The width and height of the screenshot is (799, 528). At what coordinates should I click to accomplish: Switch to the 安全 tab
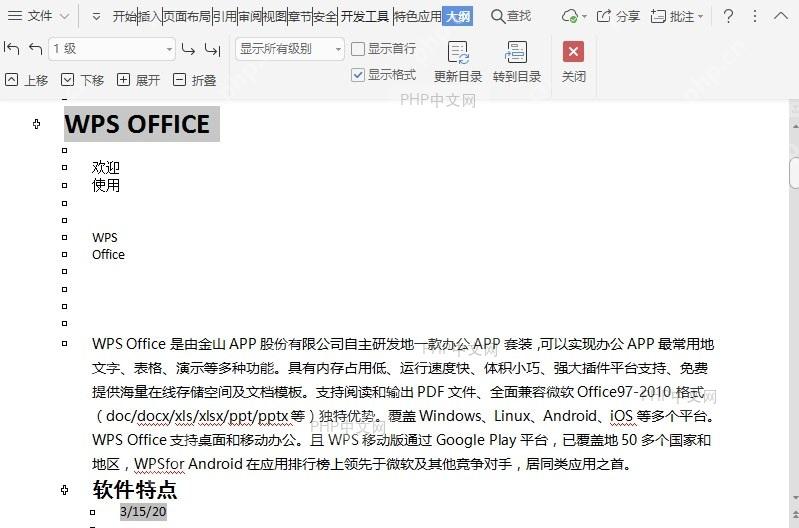(325, 16)
